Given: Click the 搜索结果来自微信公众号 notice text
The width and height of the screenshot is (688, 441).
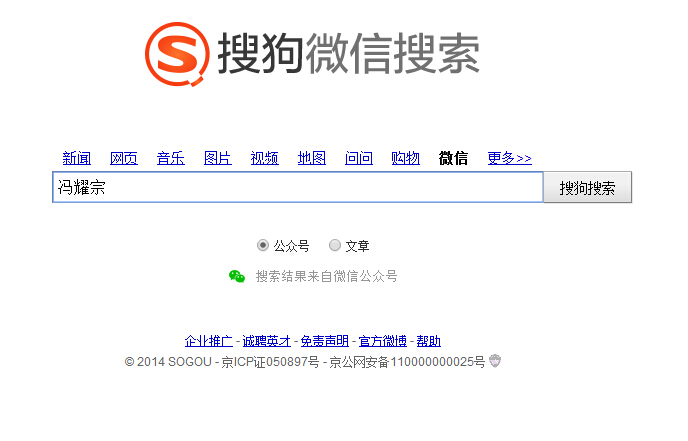Looking at the screenshot, I should pos(326,276).
